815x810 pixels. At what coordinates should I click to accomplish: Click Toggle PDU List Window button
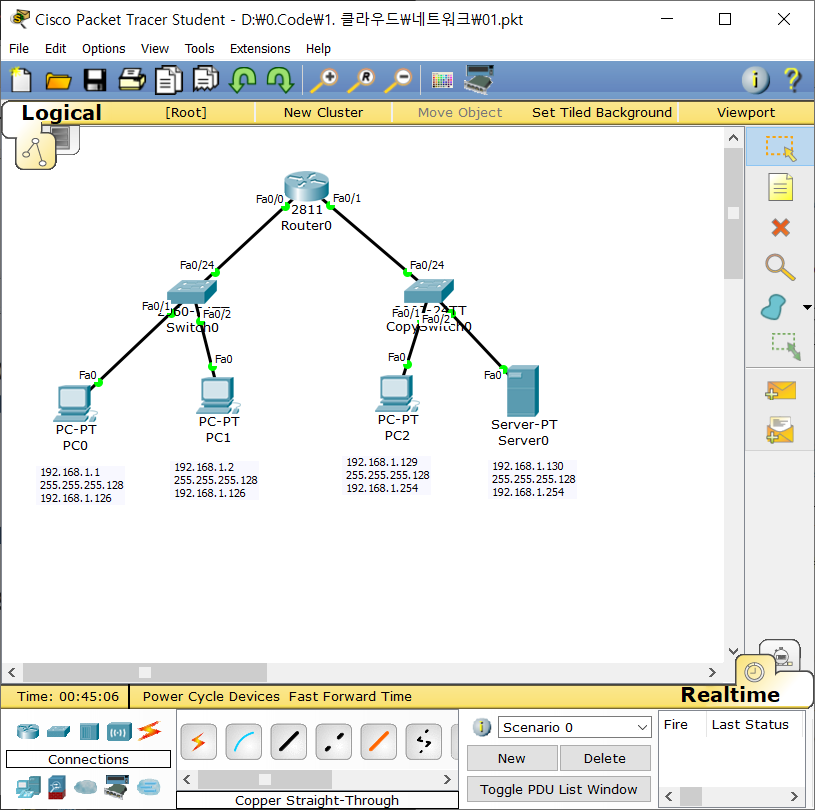pyautogui.click(x=559, y=789)
